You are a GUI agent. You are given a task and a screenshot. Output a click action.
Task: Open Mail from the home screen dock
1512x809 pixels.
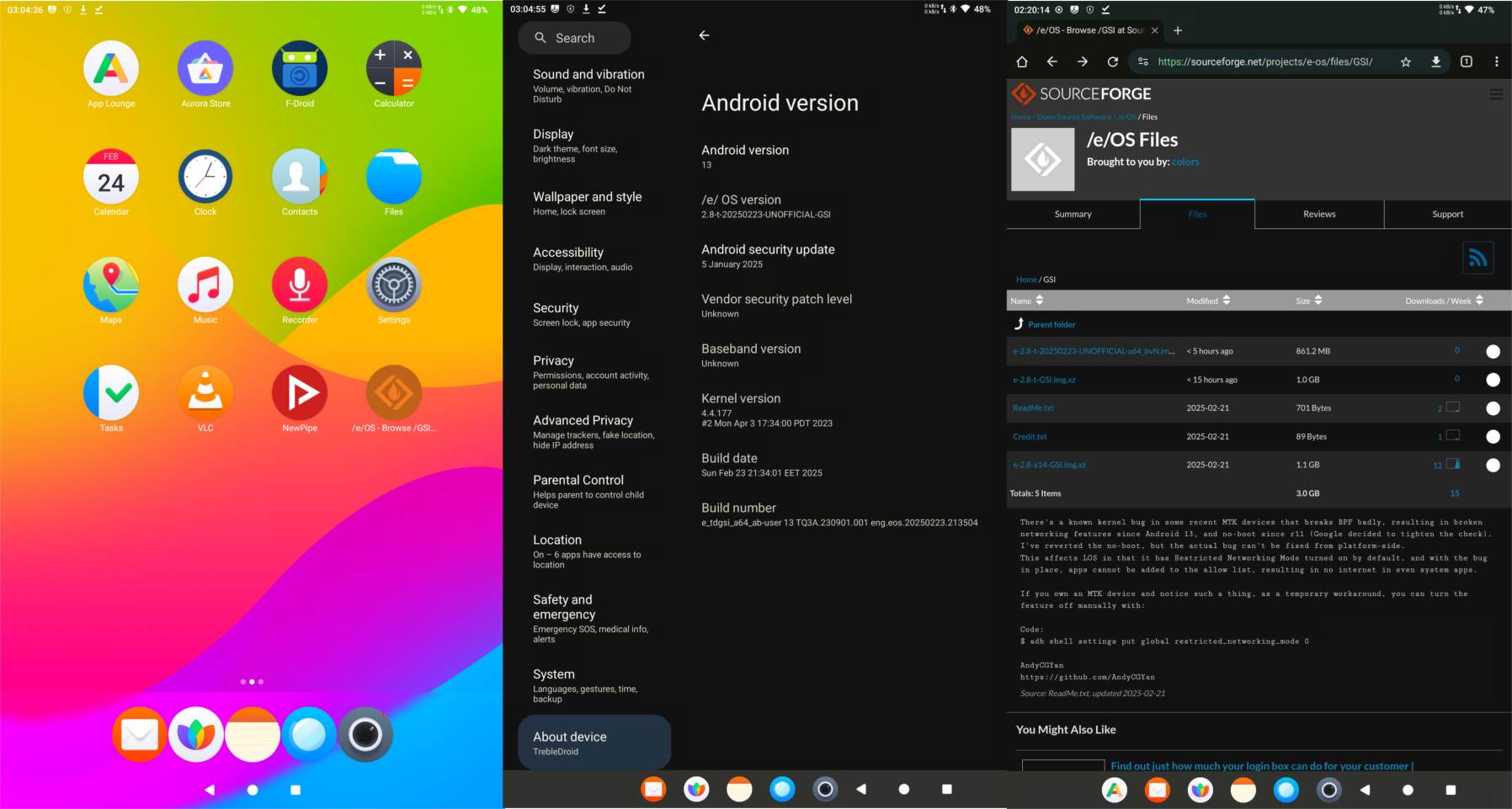pos(140,735)
